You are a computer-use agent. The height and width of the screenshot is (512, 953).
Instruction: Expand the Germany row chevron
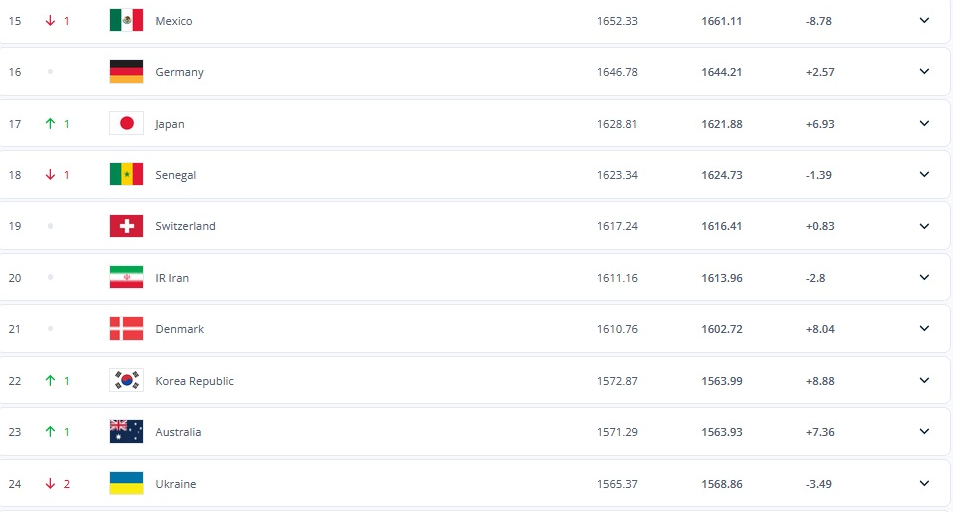924,72
